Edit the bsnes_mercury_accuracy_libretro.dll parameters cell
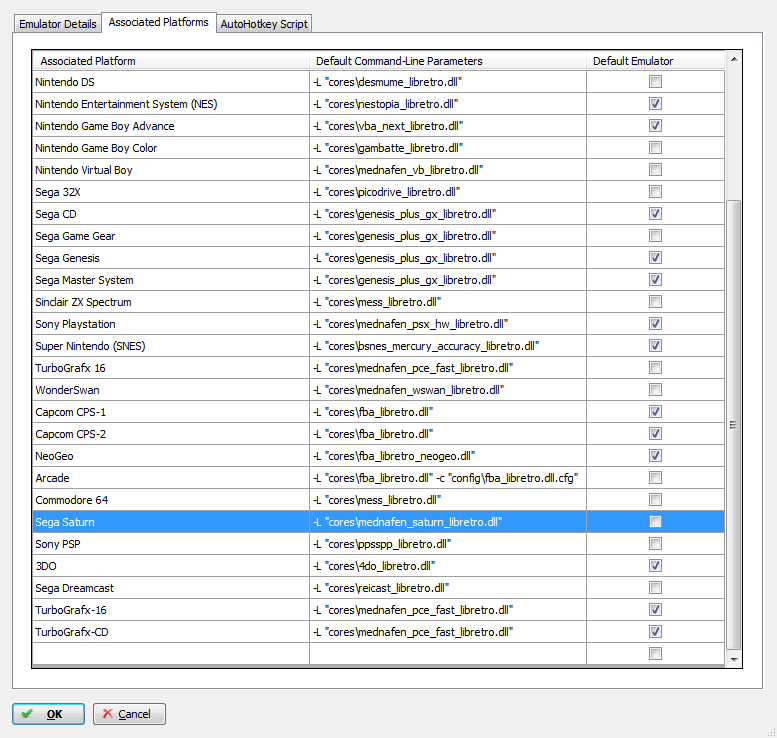This screenshot has height=738, width=777. click(448, 346)
